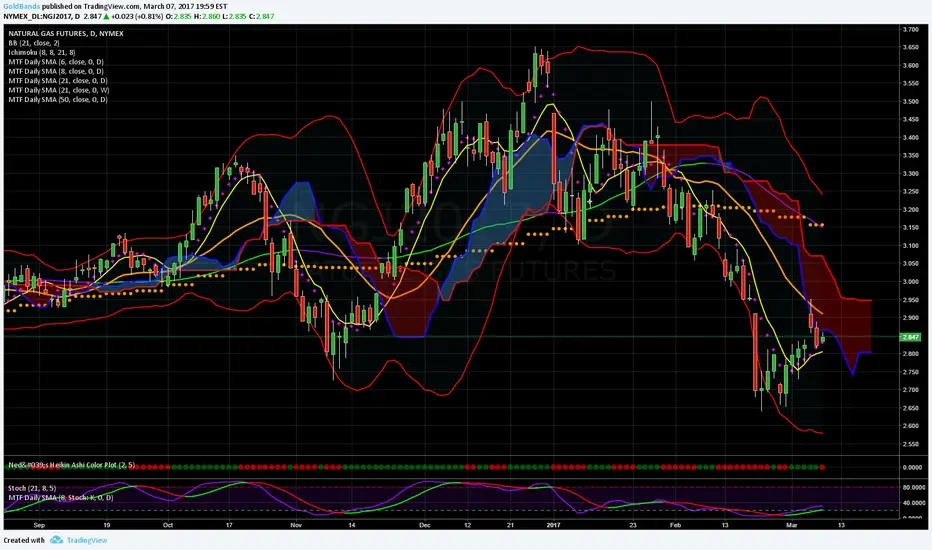
Task: Click the 40.000 stochastic axis label
Action: (x=912, y=503)
